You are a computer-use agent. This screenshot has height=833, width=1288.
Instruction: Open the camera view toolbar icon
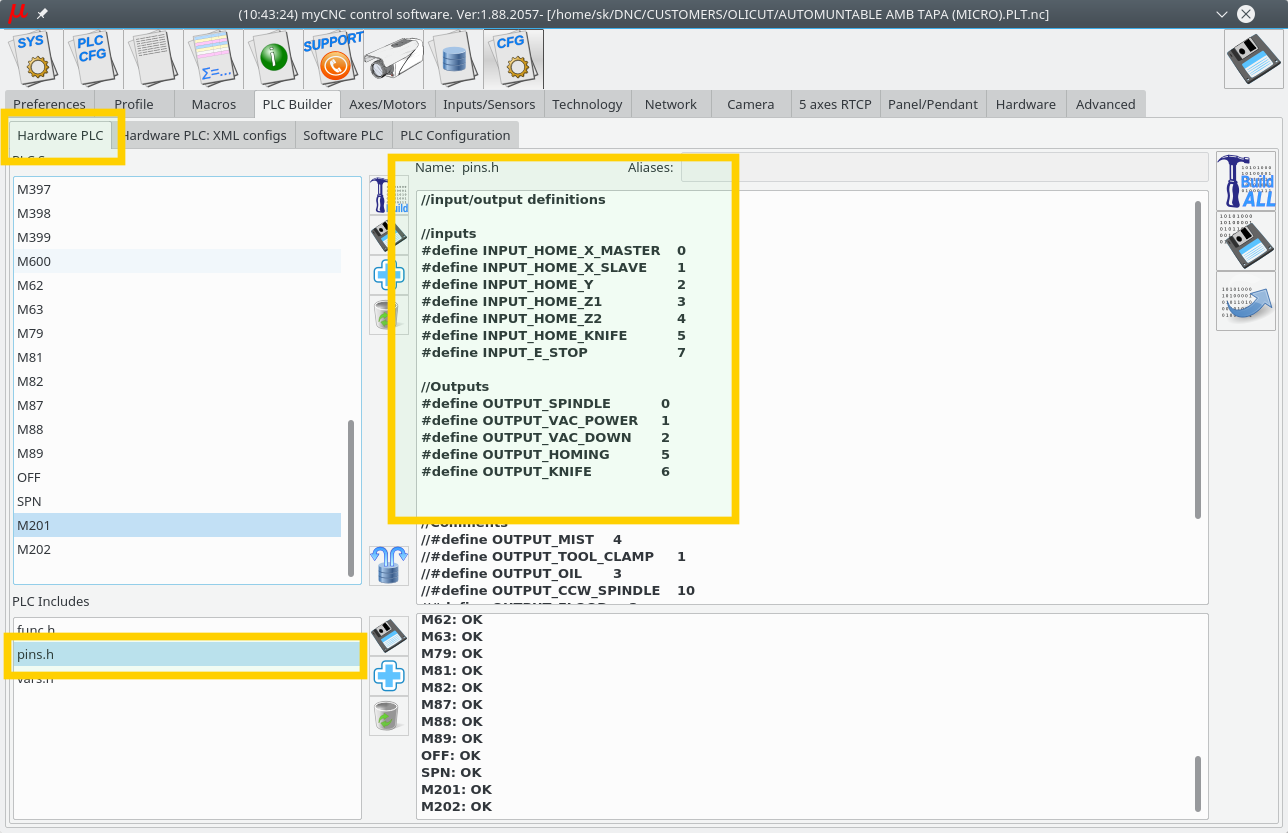coord(393,59)
